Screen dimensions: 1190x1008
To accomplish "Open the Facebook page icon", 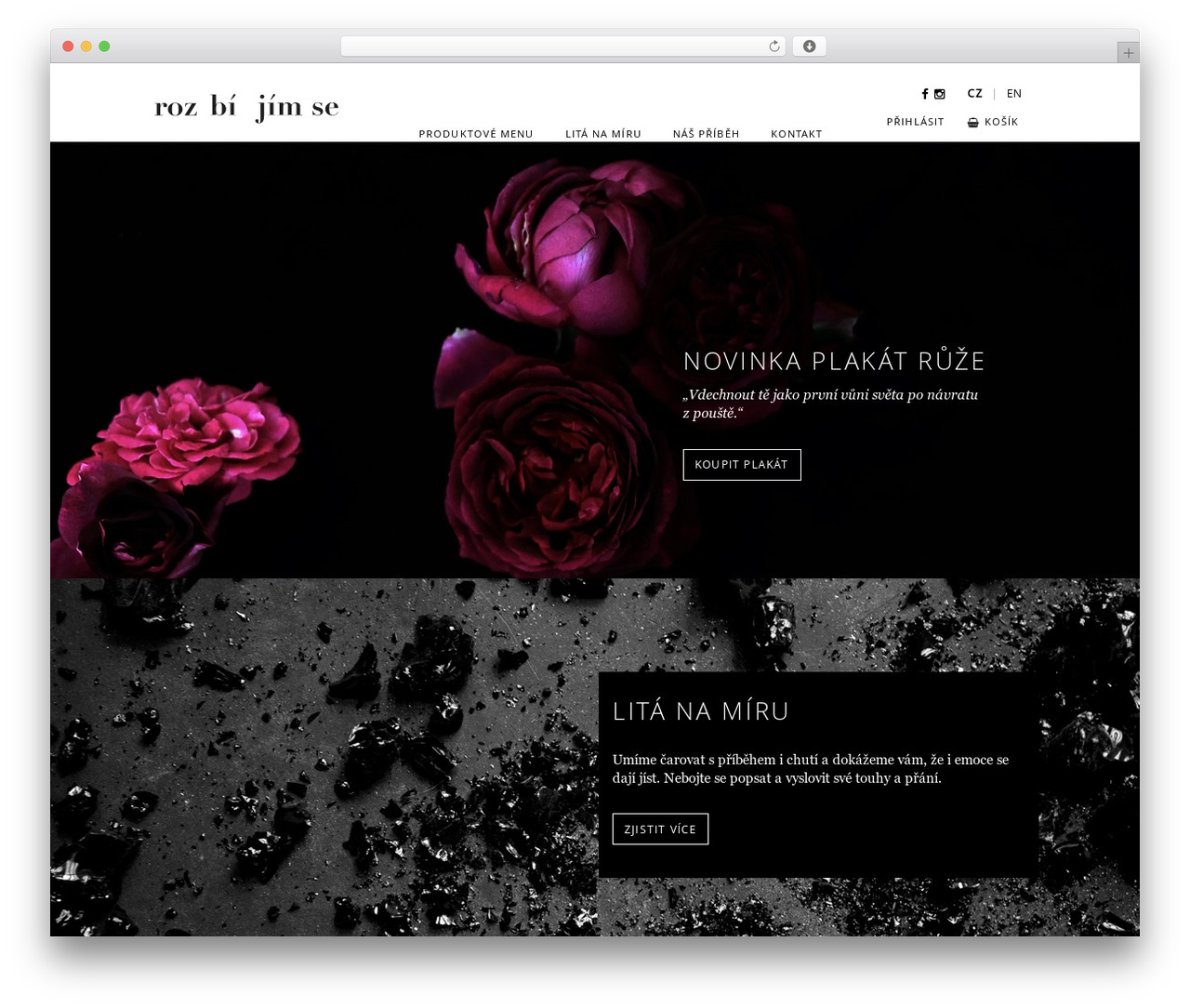I will coord(925,94).
